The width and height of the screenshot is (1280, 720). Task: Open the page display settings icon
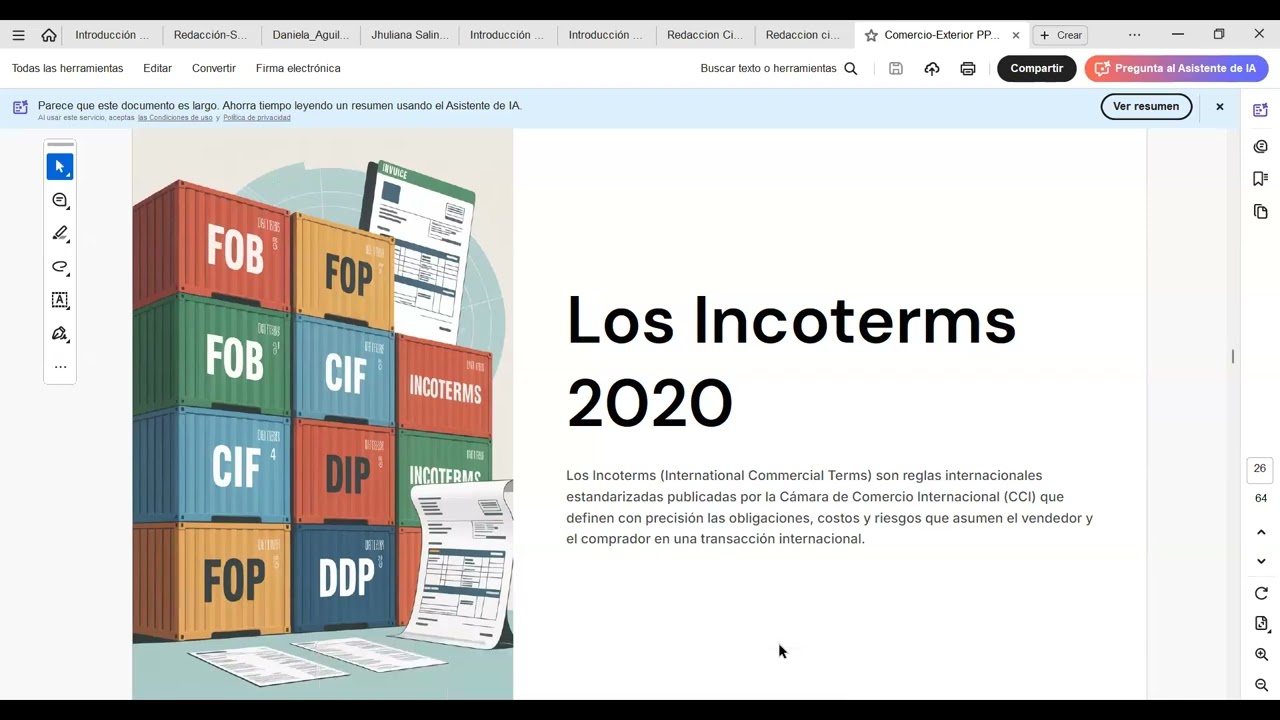[1261, 624]
